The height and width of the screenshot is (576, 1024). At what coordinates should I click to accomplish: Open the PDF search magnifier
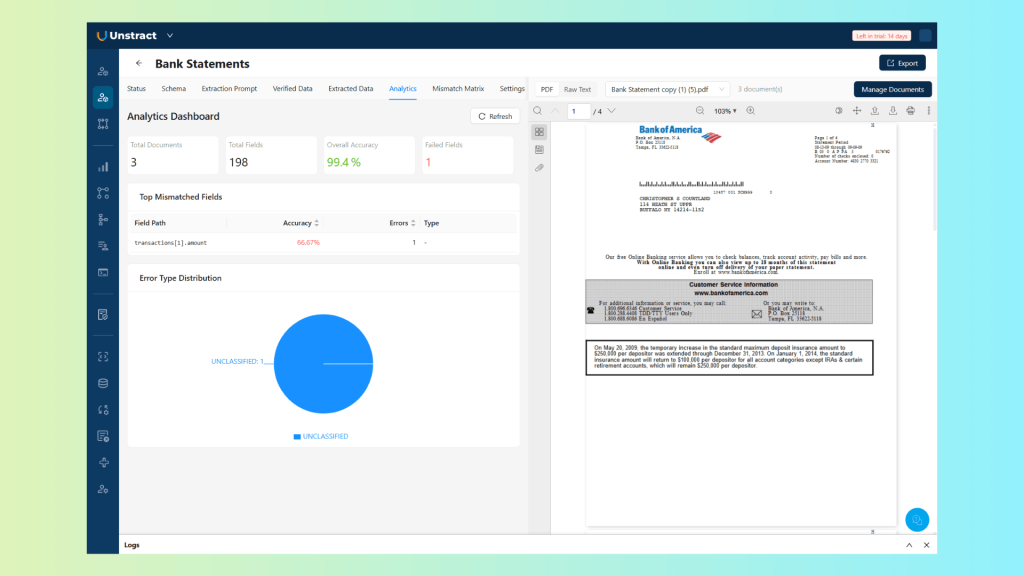pos(538,111)
